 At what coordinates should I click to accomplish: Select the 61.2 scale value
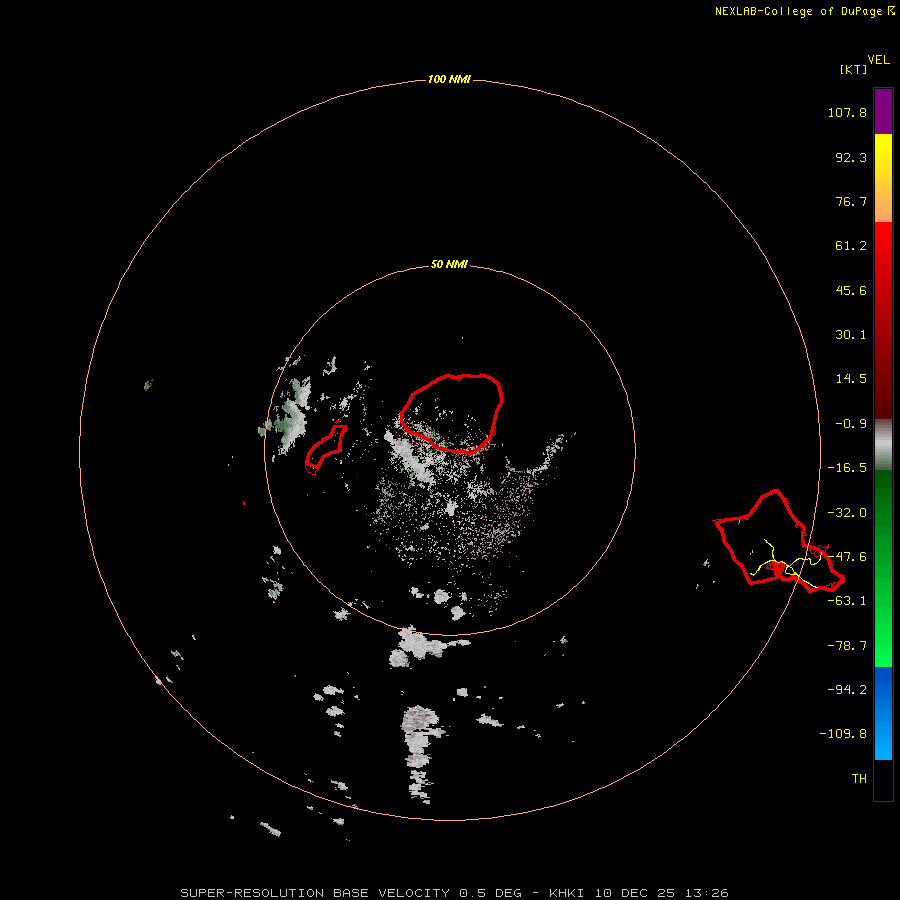click(x=851, y=246)
